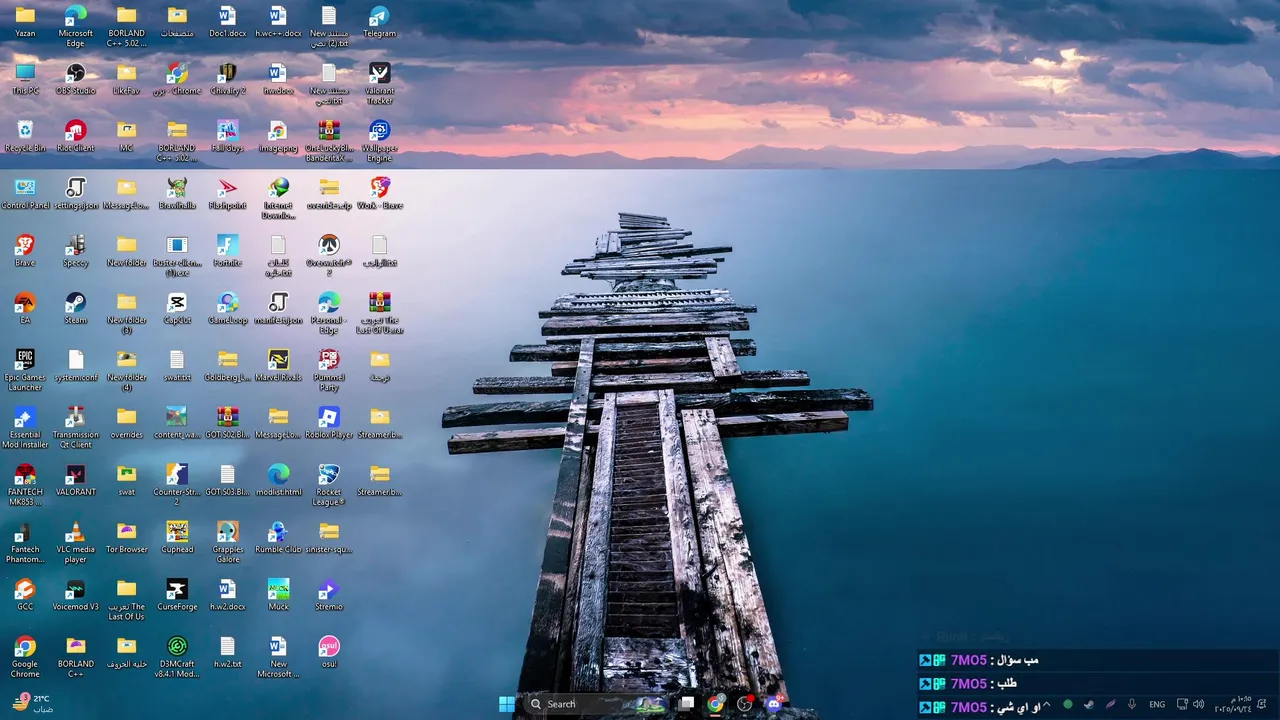Open the Google Chrome desktop shortcut
1280x720 pixels.
[25, 656]
